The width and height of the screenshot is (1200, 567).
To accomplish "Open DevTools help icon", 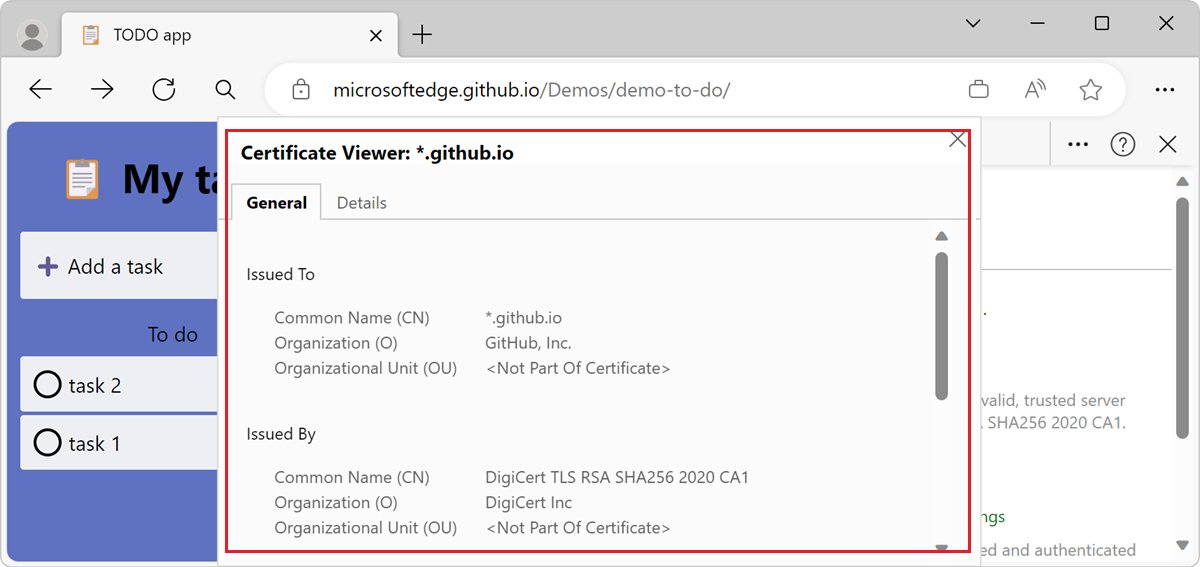I will 1123,144.
